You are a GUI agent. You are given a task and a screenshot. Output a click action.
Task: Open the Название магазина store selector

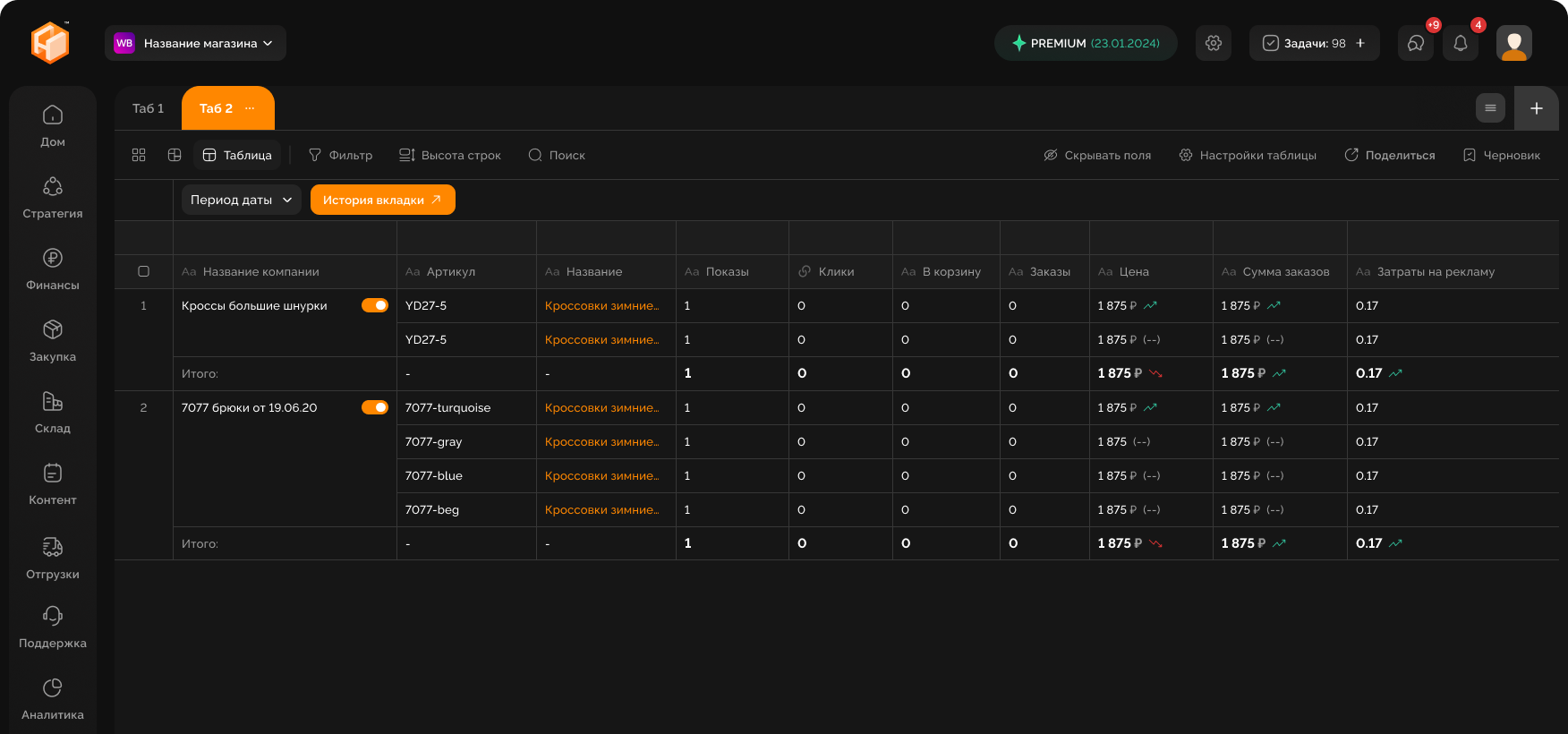click(x=195, y=43)
